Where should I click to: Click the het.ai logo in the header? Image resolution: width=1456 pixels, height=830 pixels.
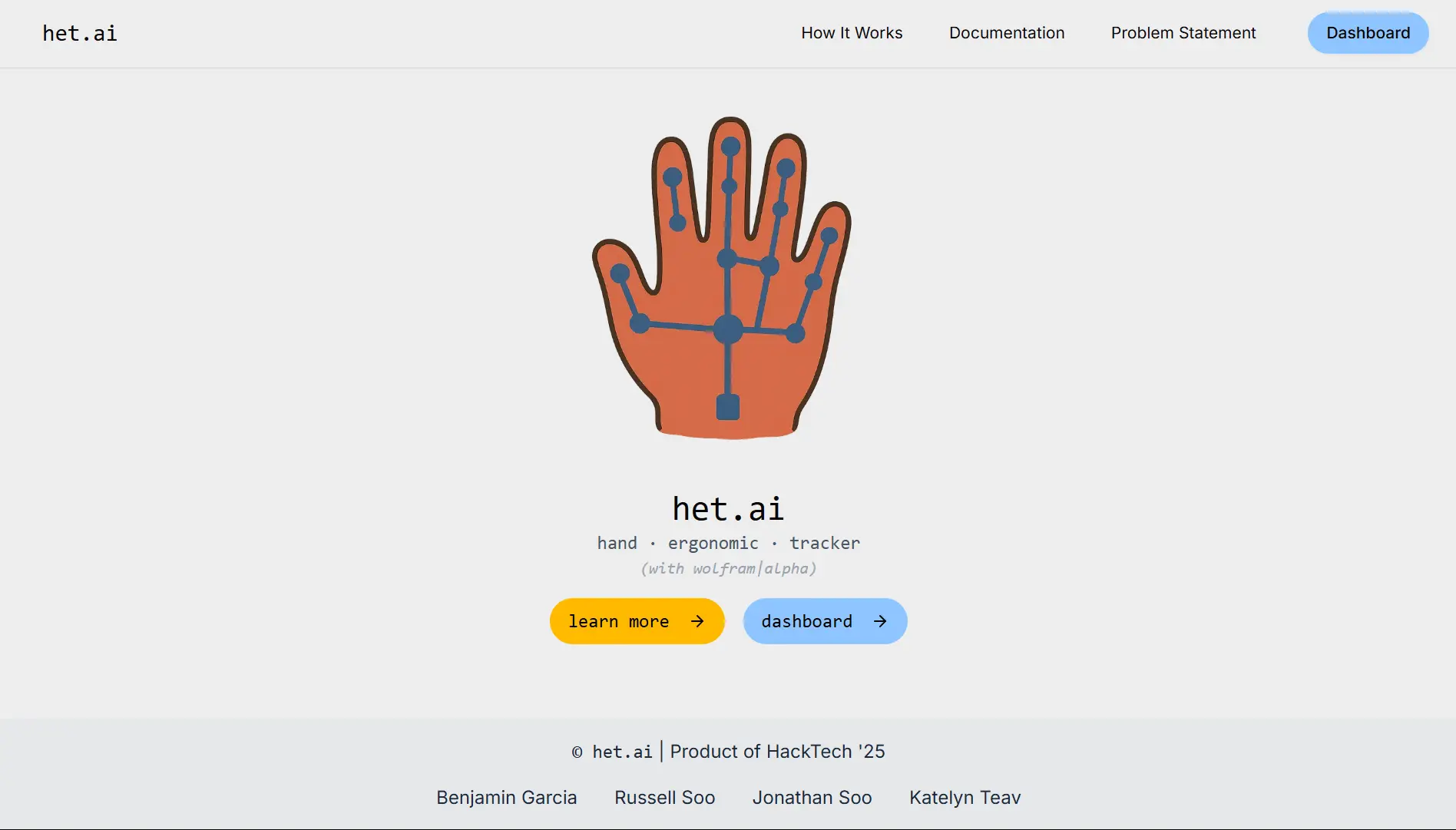80,33
